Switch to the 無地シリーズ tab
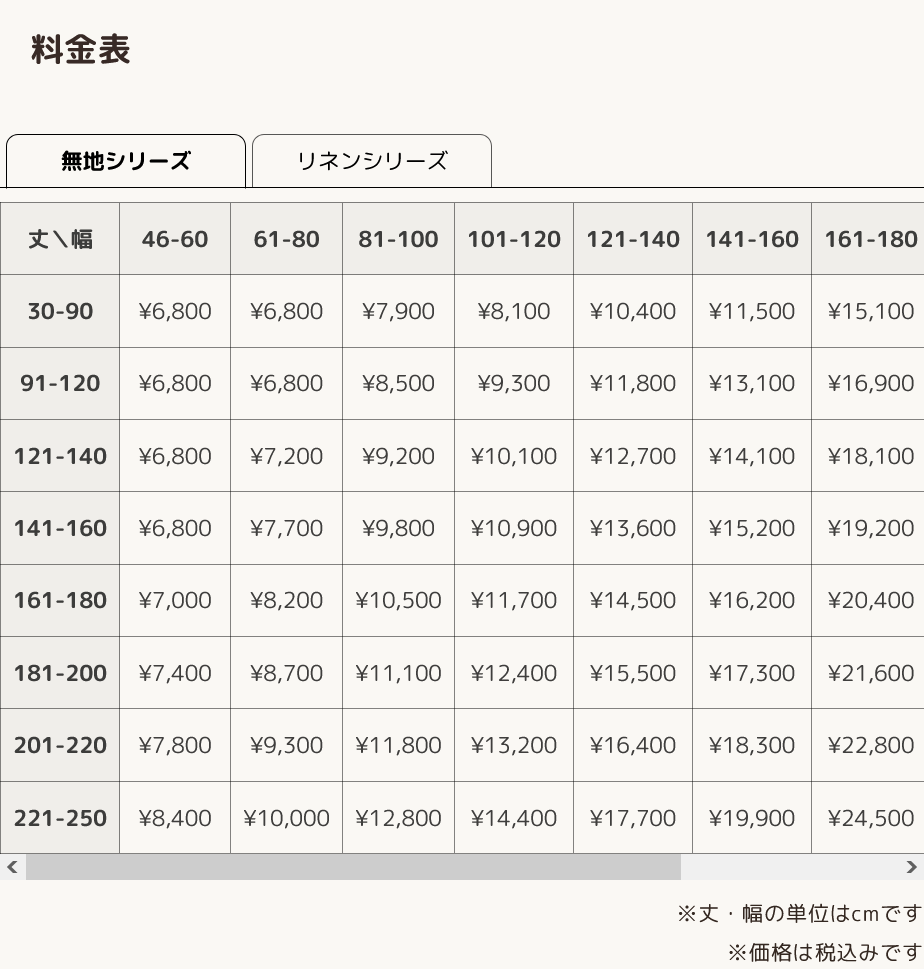The image size is (924, 969). (x=126, y=161)
